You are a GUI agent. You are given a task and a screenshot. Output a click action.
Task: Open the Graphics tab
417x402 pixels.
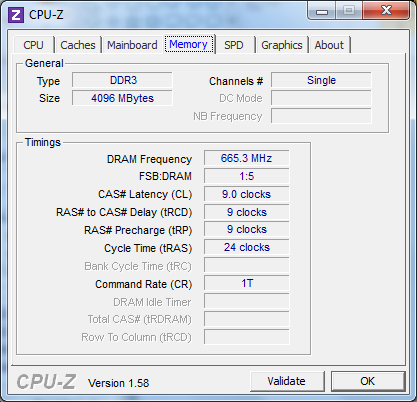coord(282,45)
